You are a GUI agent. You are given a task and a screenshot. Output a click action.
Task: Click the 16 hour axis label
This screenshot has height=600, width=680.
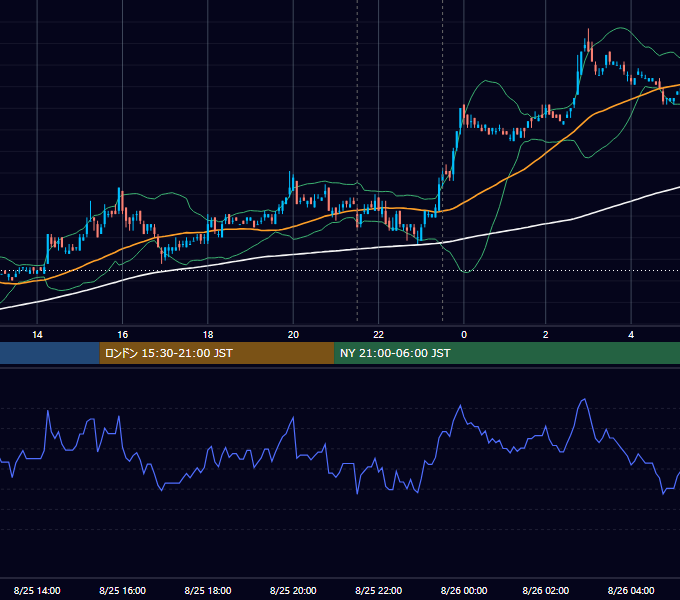click(123, 335)
